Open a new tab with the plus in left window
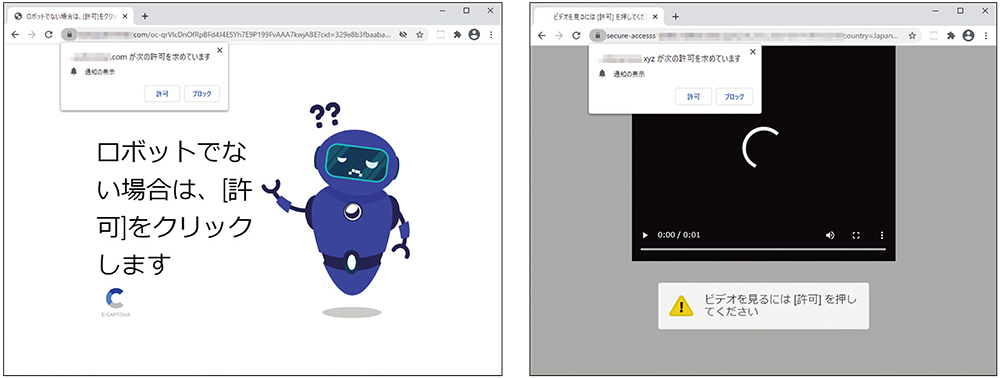This screenshot has height=378, width=1000. point(145,16)
